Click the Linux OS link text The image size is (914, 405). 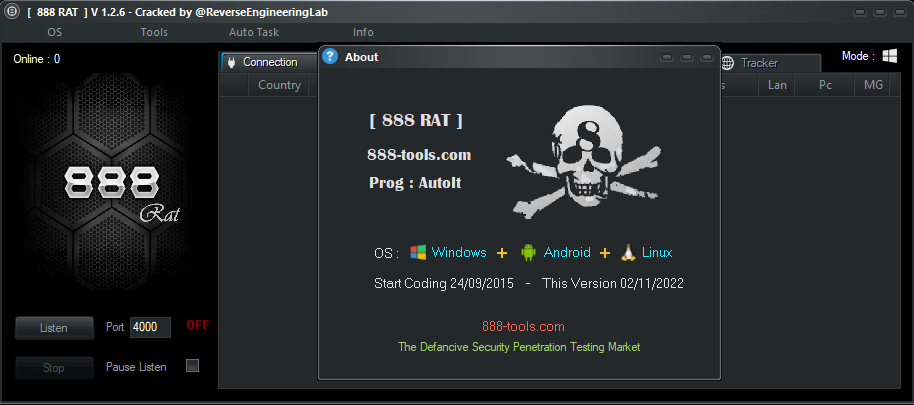657,252
